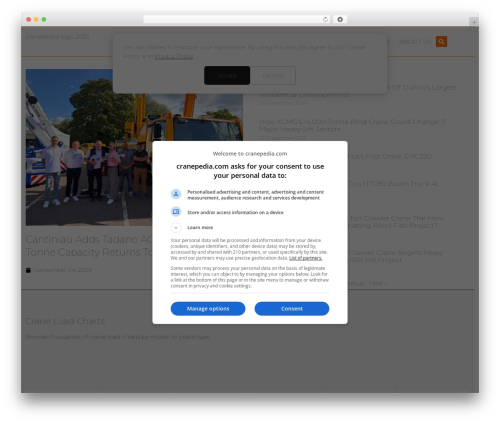Click 'Browse thousands of crane load charts' text

[x=118, y=337]
